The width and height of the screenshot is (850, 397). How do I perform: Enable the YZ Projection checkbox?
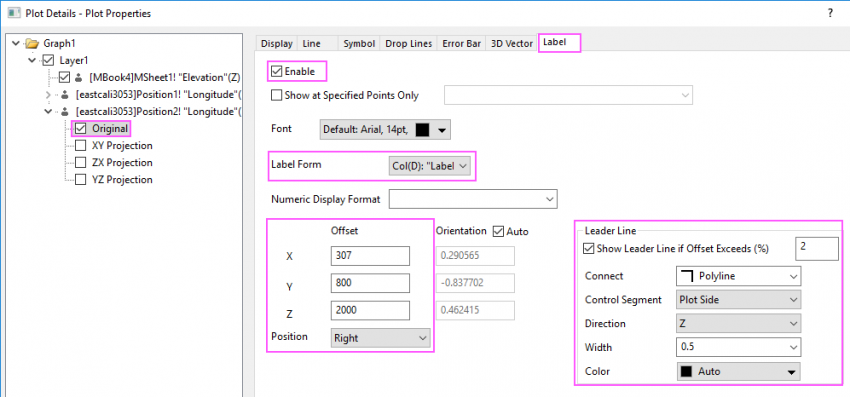81,180
